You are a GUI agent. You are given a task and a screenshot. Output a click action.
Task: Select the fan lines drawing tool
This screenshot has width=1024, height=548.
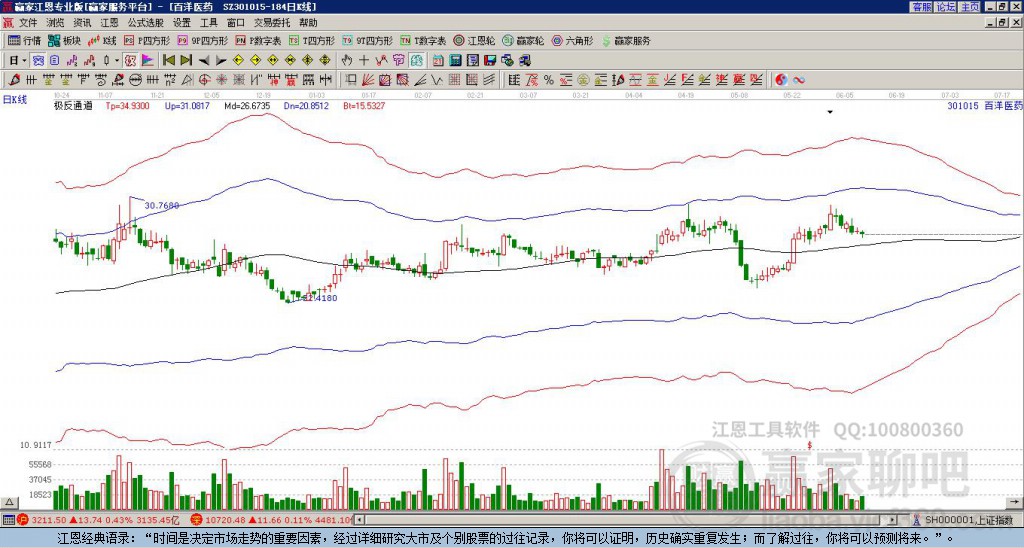click(368, 80)
